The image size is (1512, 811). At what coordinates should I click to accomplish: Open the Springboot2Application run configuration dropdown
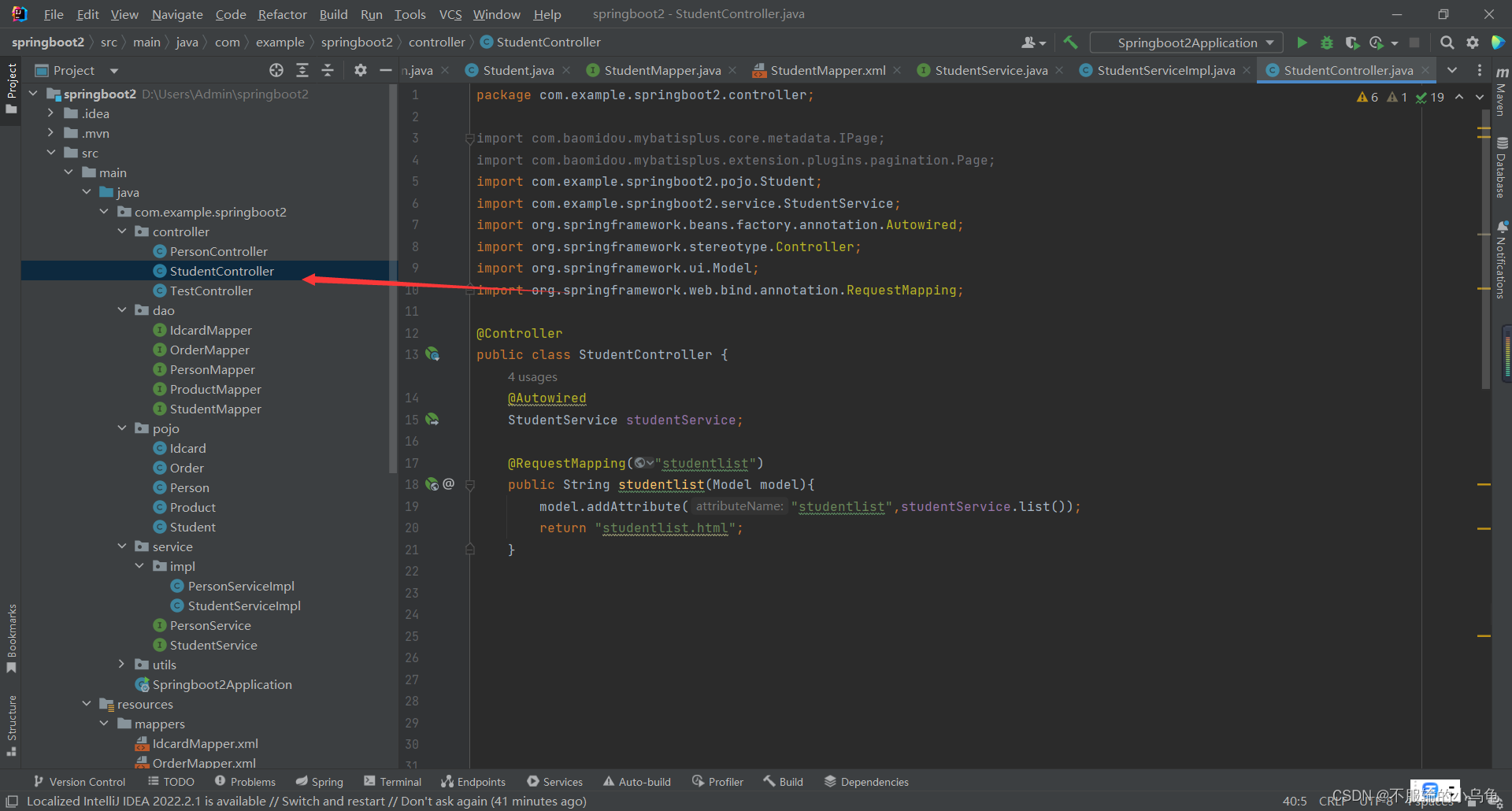coord(1186,43)
